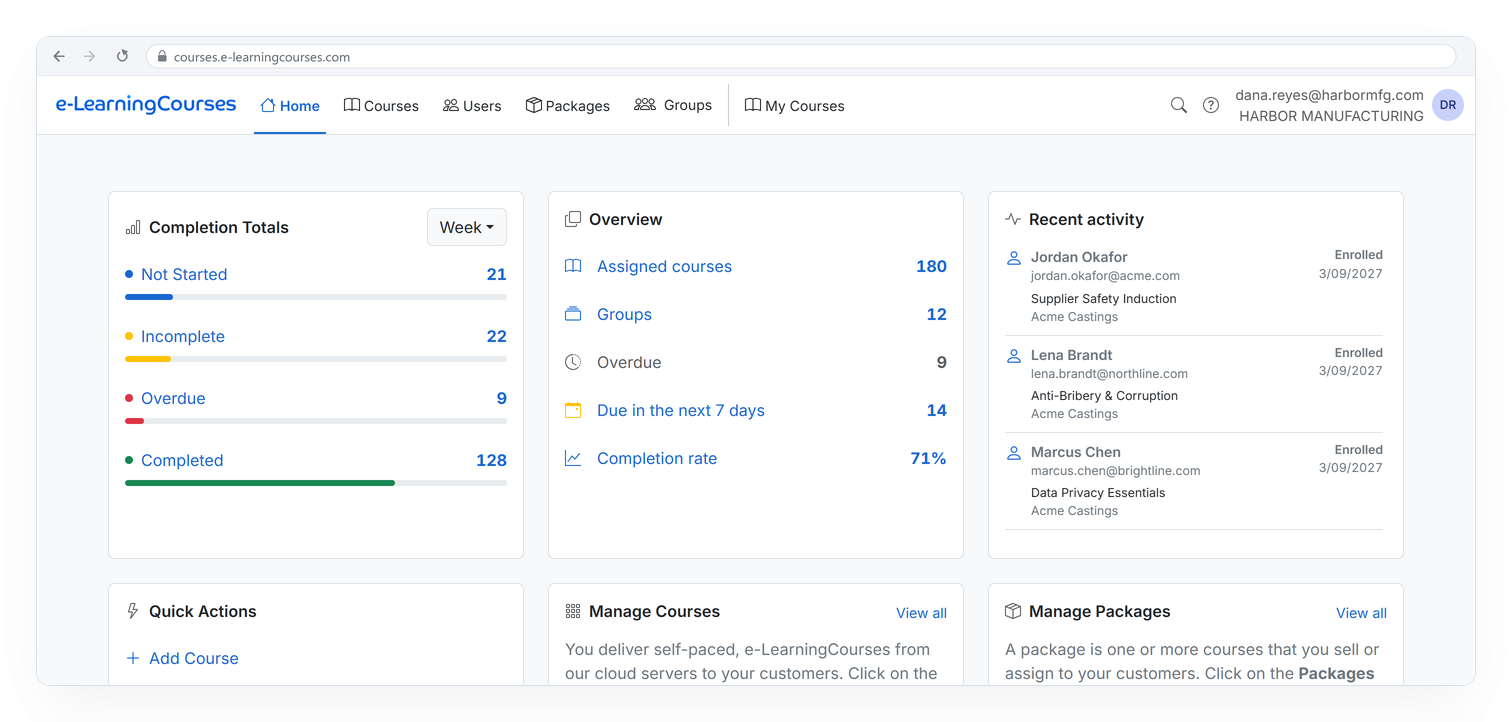
Task: Click the Manage Packages box icon
Action: [x=1013, y=611]
